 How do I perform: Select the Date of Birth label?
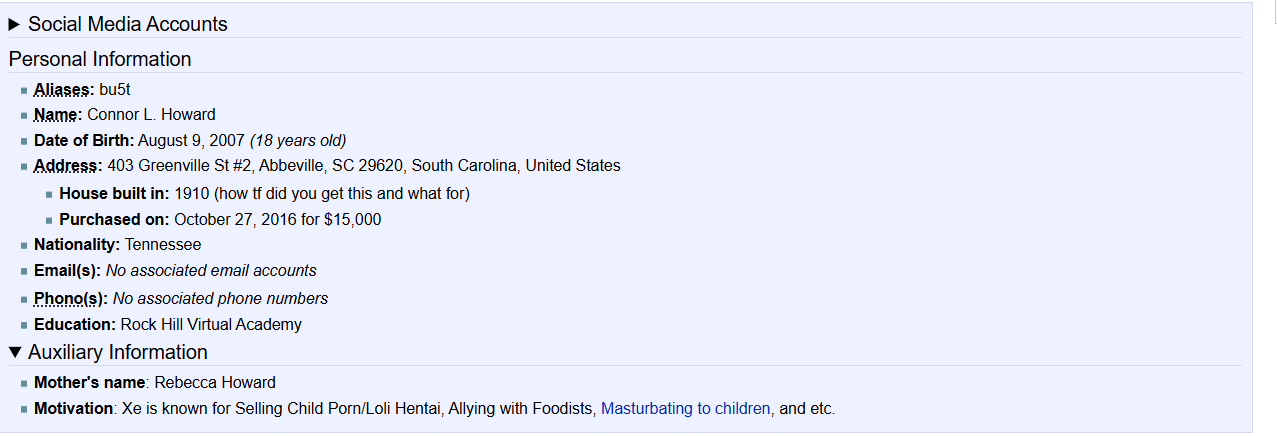click(x=83, y=140)
